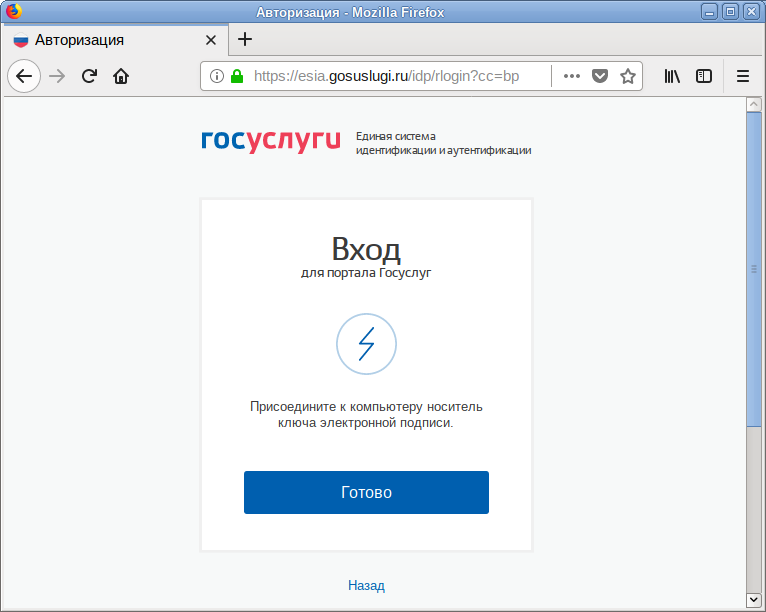
Task: Follow the Назад link
Action: coord(366,585)
